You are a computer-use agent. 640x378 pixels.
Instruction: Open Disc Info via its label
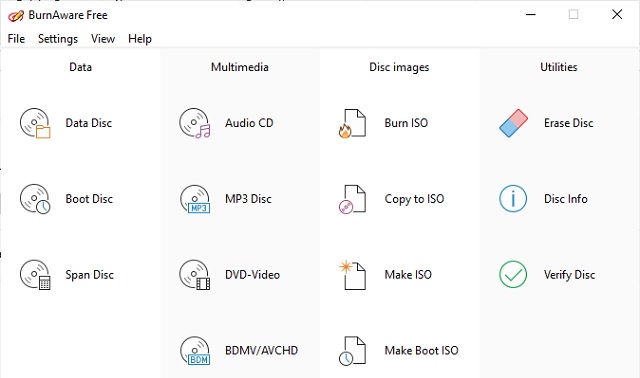[x=566, y=199]
